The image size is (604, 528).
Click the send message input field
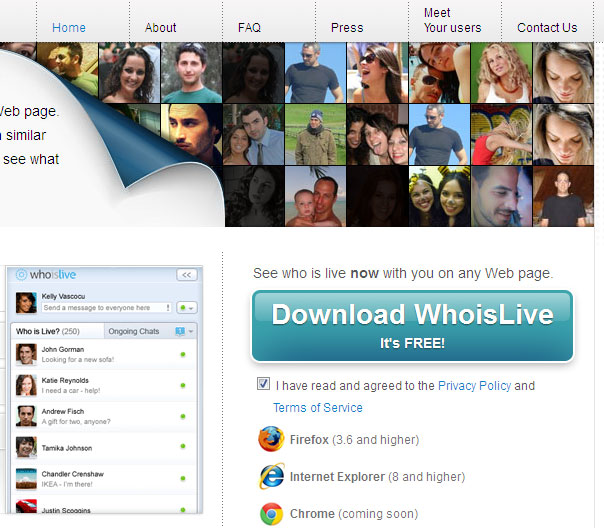106,308
